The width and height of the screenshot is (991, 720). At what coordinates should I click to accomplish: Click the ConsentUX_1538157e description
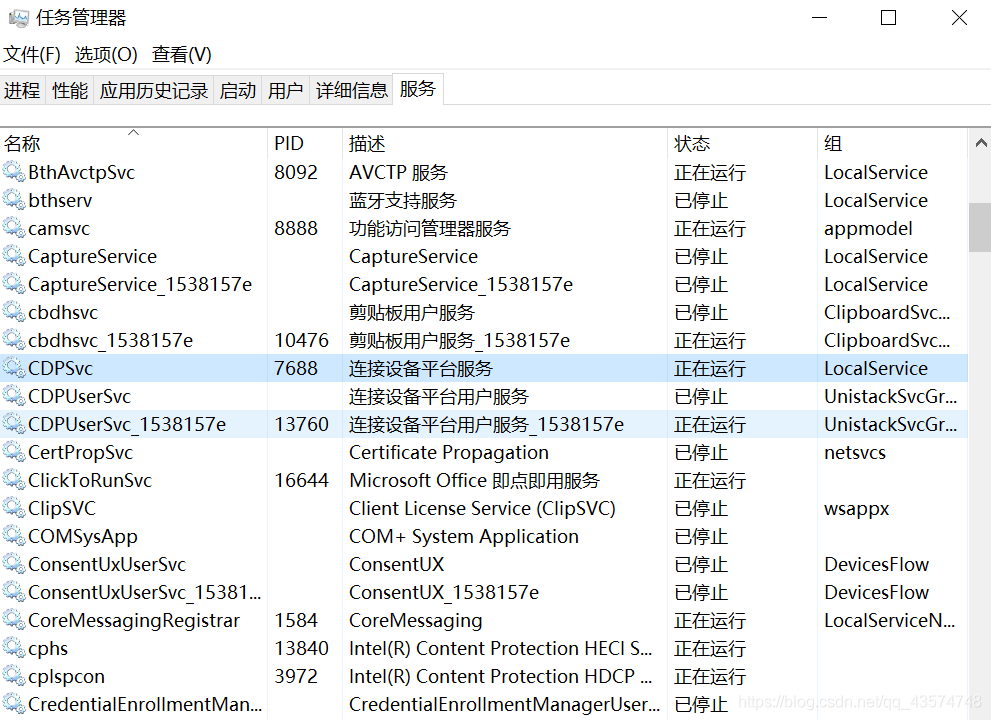(x=444, y=592)
